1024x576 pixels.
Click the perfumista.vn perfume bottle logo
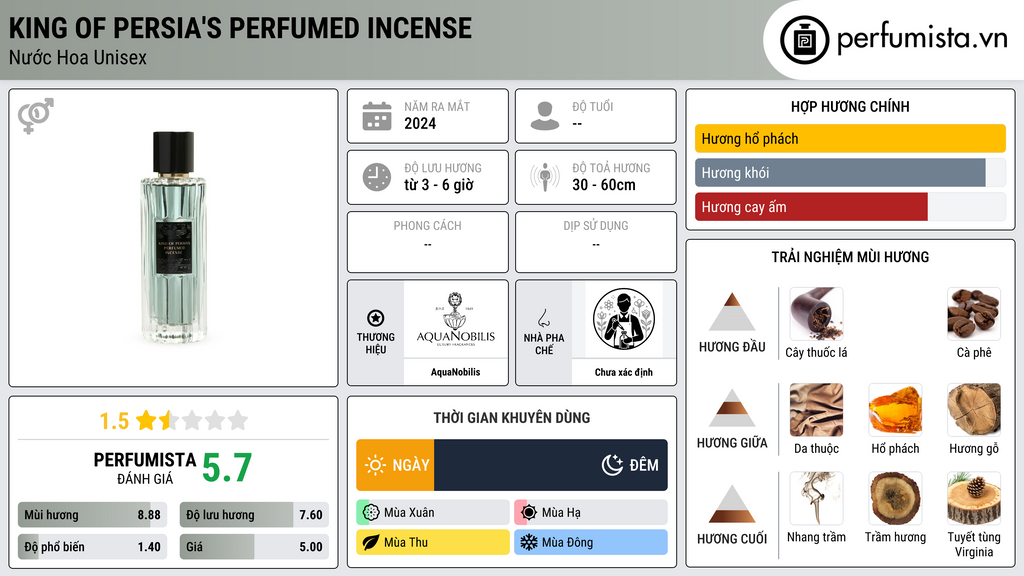[x=804, y=40]
